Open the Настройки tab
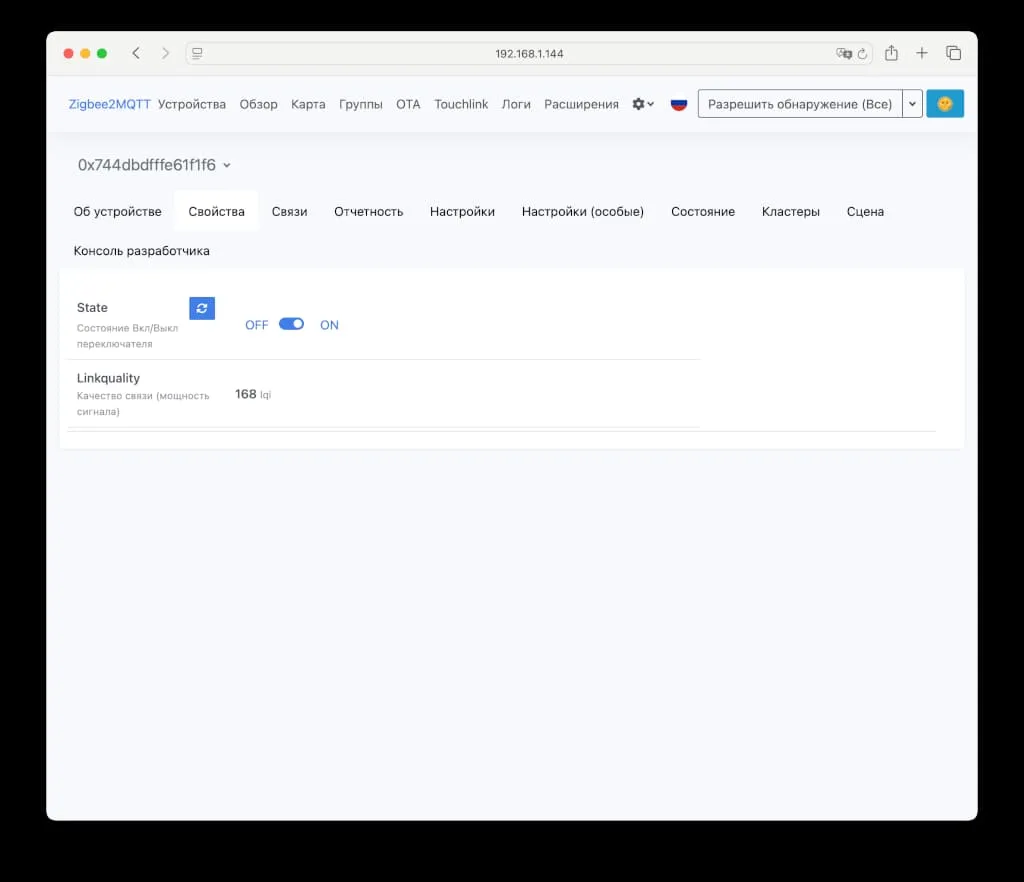The image size is (1024, 882). [x=462, y=212]
